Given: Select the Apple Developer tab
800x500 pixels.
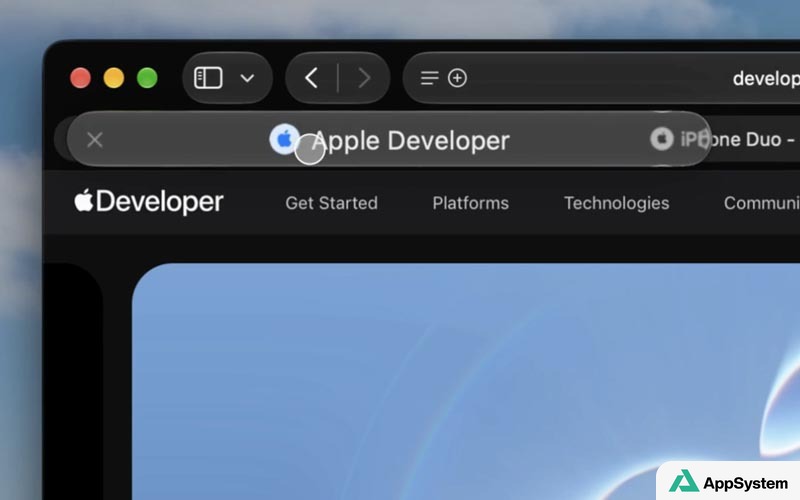Looking at the screenshot, I should point(389,139).
